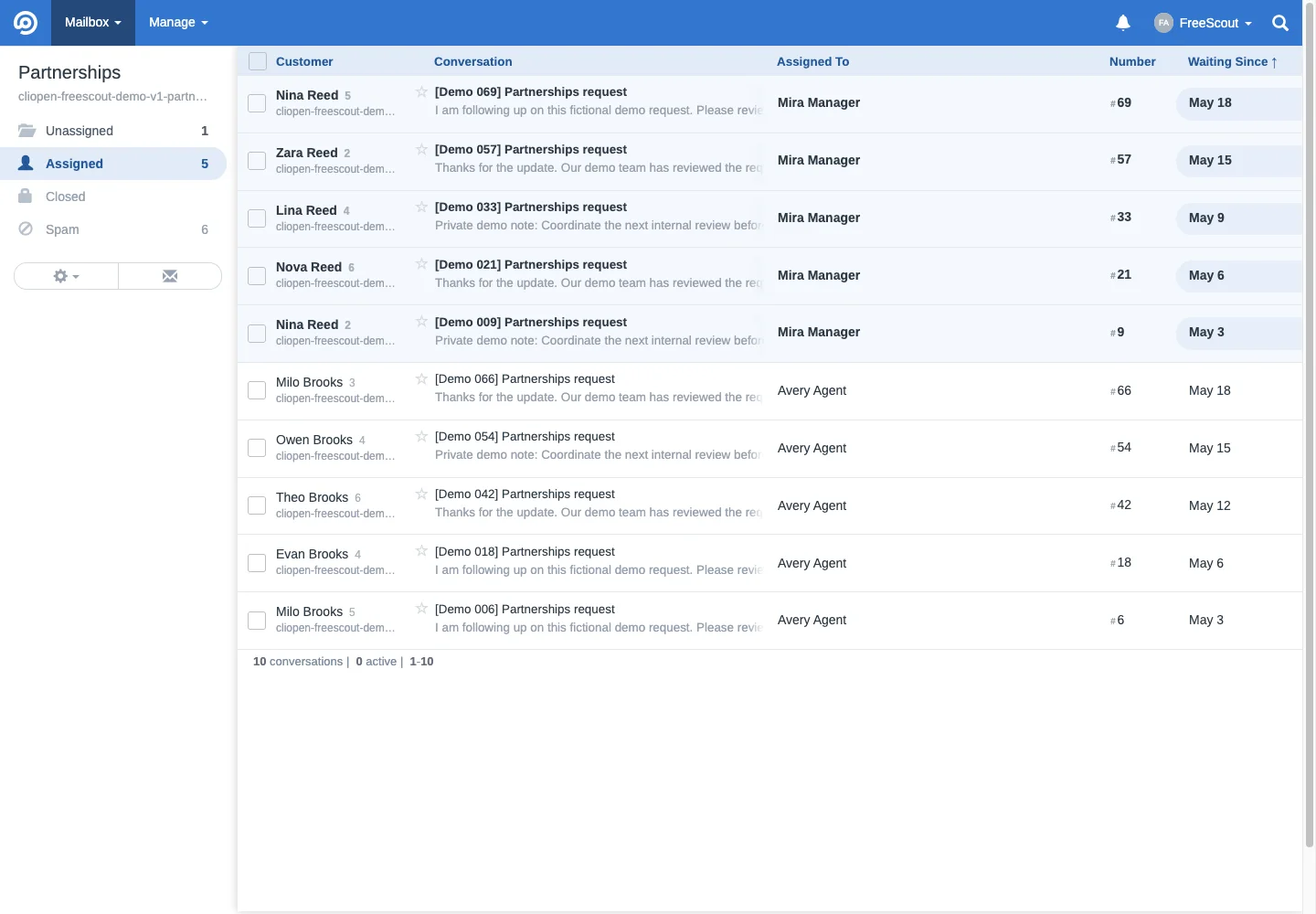Click the Assigned person icon
The height and width of the screenshot is (914, 1316).
(x=27, y=163)
